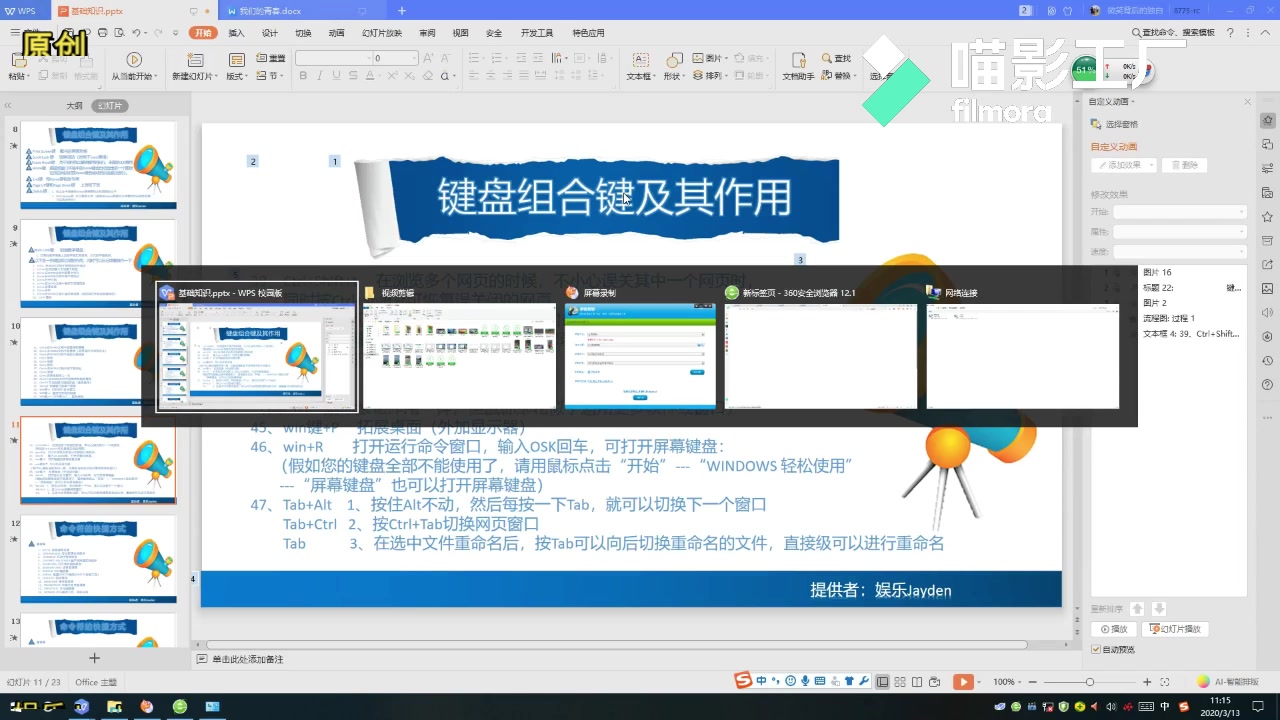Close the 自定义动画 panel
This screenshot has width=1280, height=720.
[1247, 102]
